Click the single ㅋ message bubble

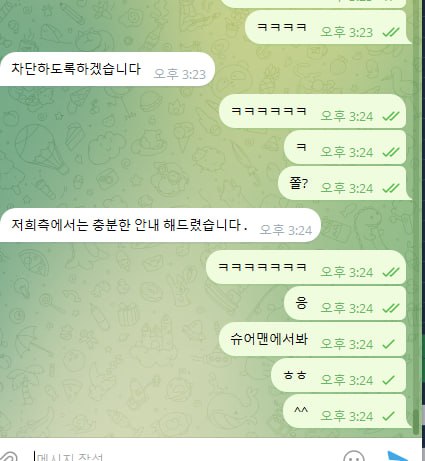345,147
